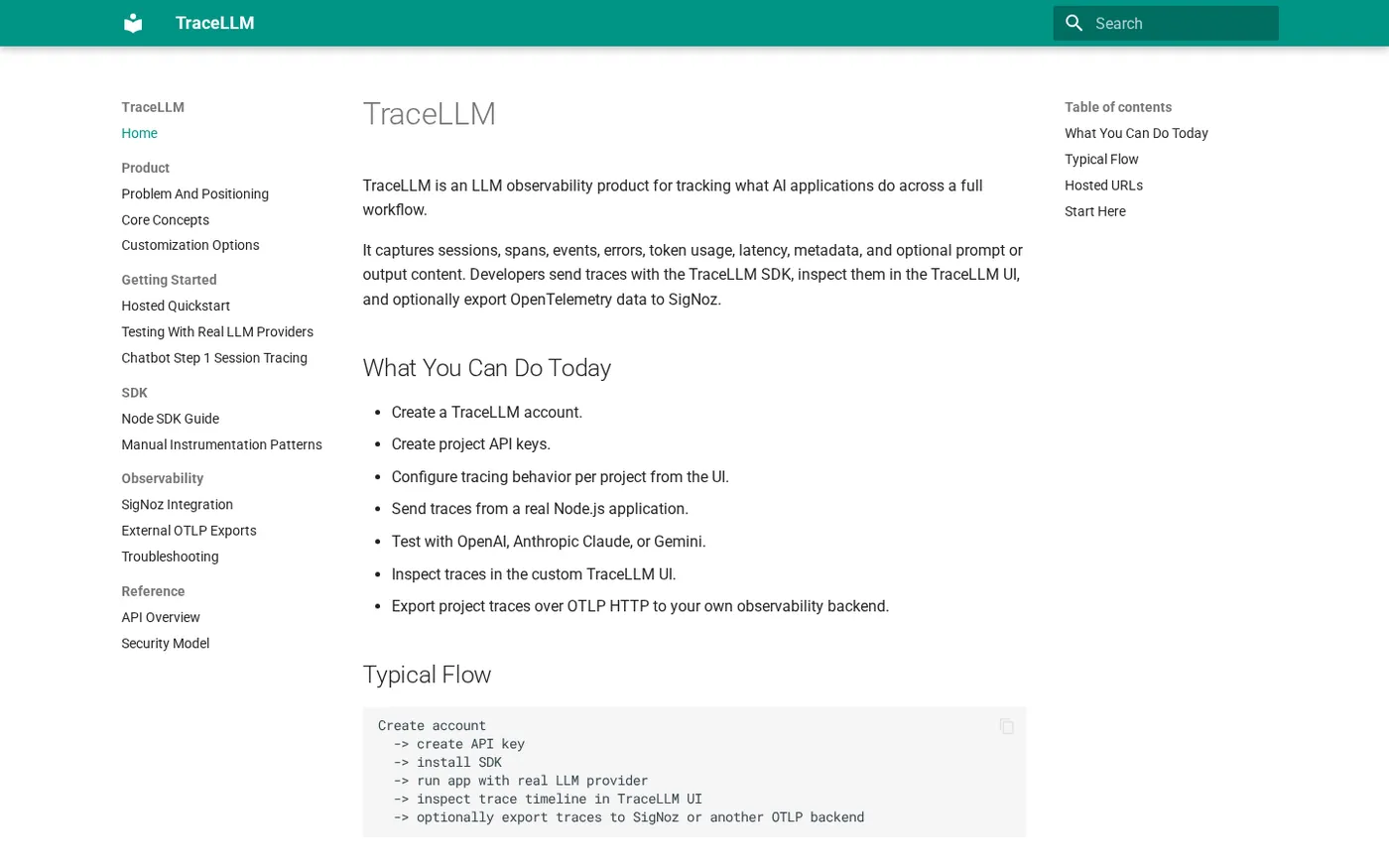Click 'Test with OpenAI, Anthropic Claude, or Gemini' bullet
The image size is (1389, 868).
click(x=548, y=541)
